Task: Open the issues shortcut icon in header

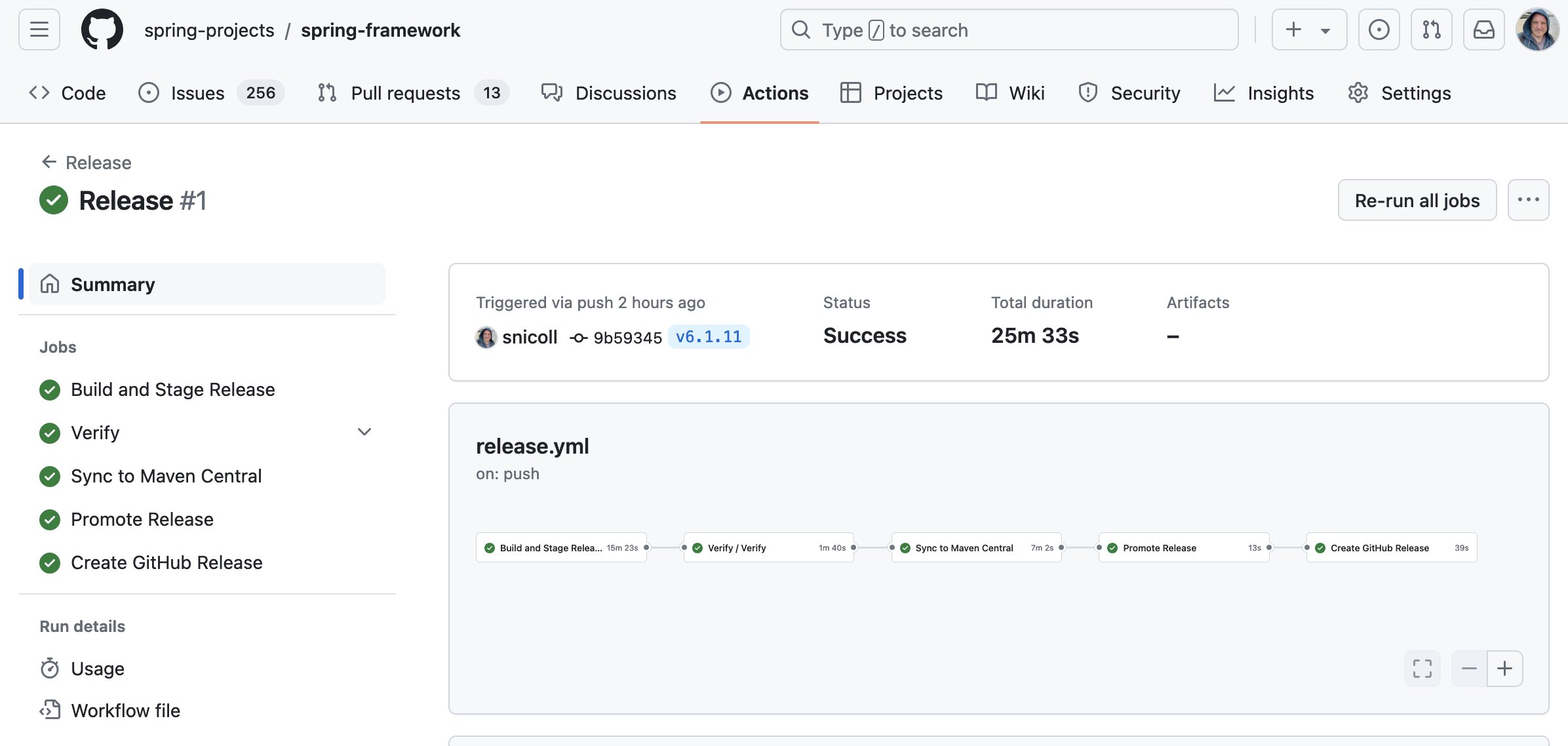Action: pyautogui.click(x=1379, y=29)
